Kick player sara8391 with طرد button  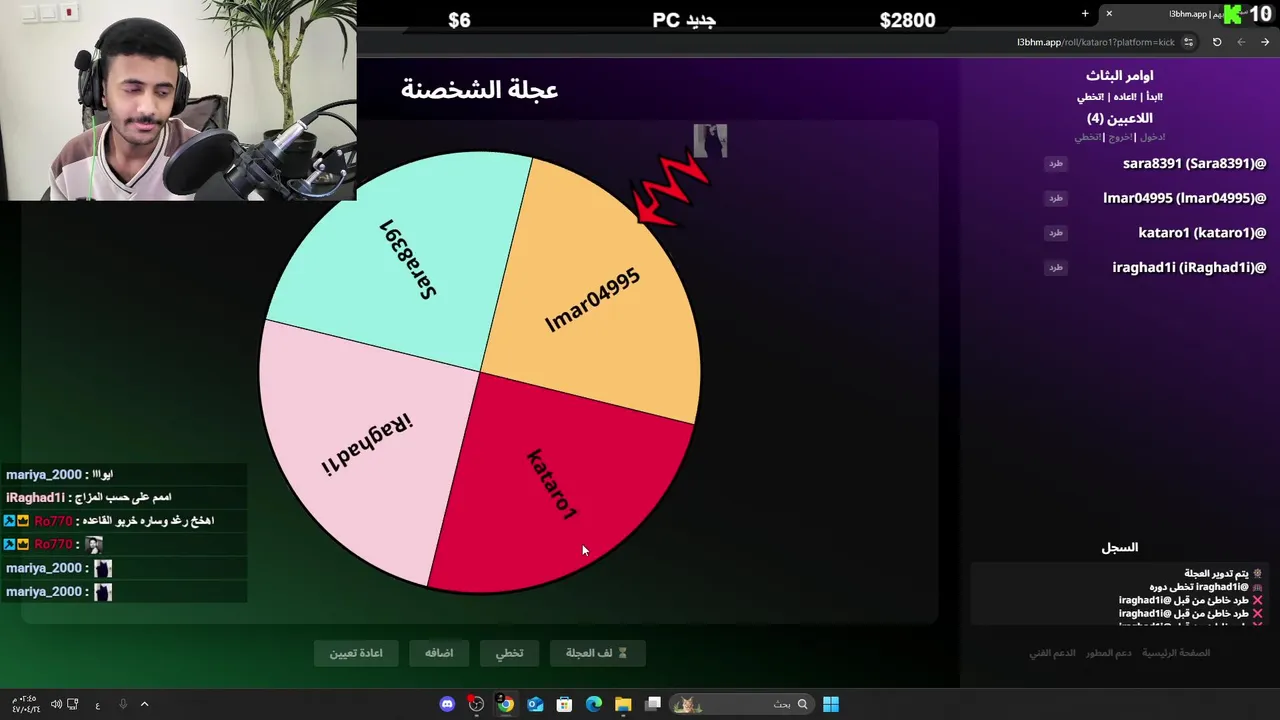point(1055,163)
